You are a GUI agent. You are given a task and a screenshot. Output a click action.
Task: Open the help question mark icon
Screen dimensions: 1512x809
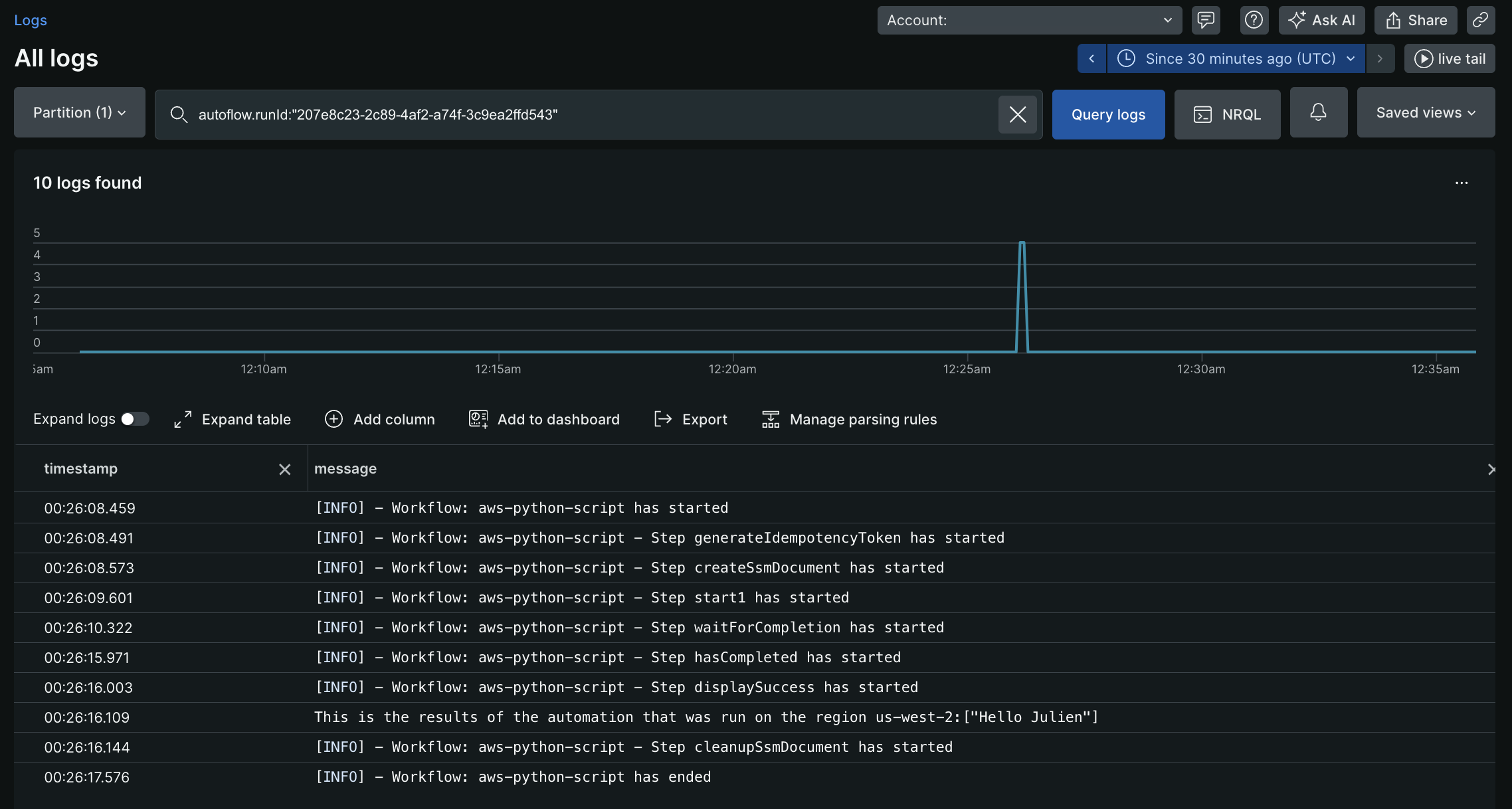click(x=1254, y=20)
